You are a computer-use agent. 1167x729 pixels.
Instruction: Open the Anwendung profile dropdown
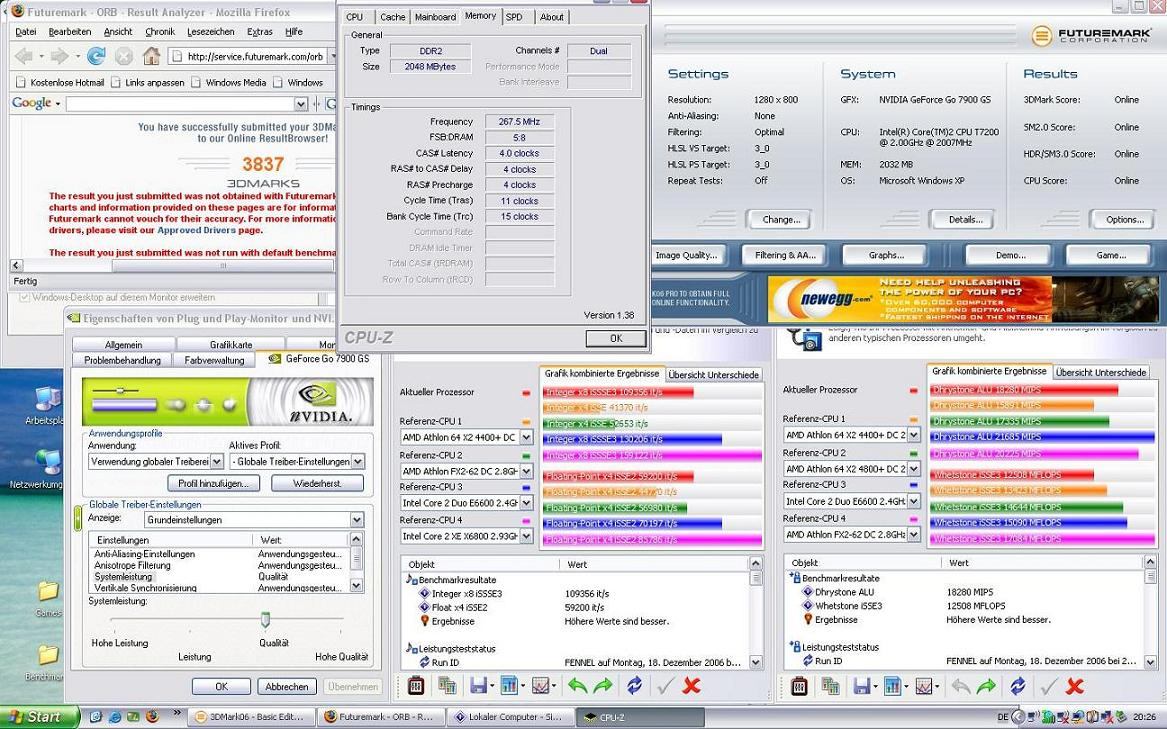[x=217, y=462]
